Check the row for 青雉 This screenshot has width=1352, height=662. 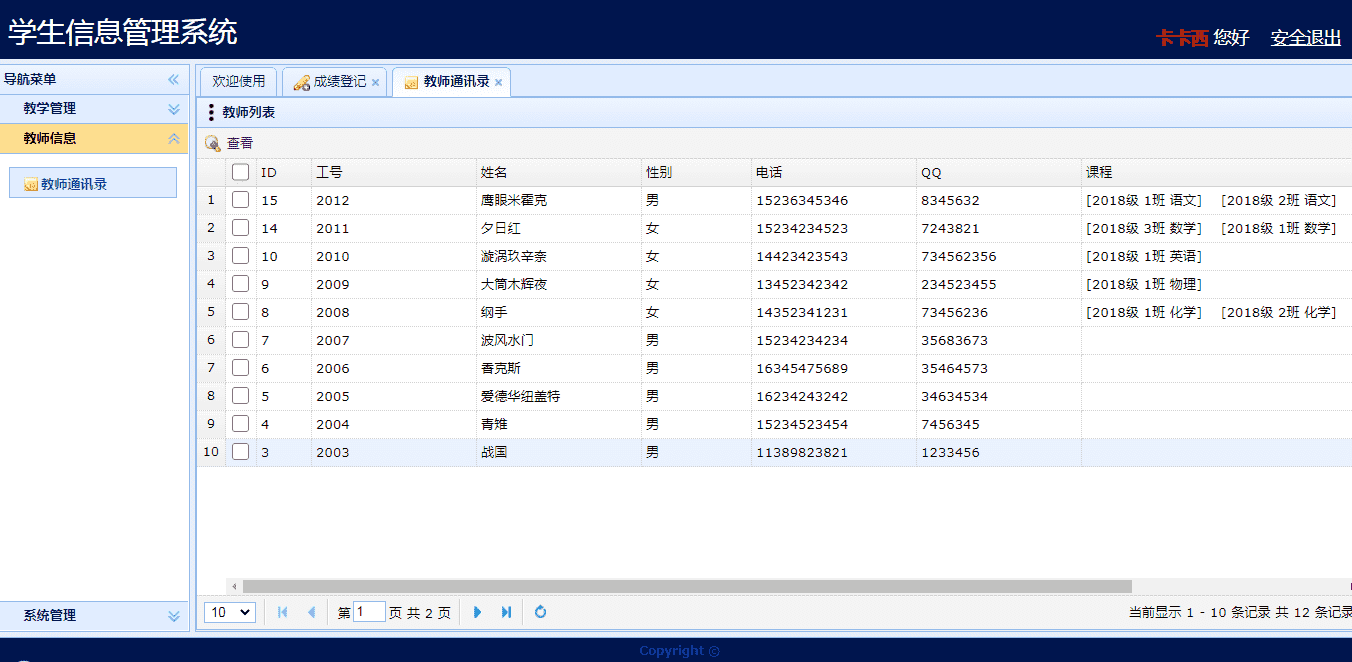point(240,424)
